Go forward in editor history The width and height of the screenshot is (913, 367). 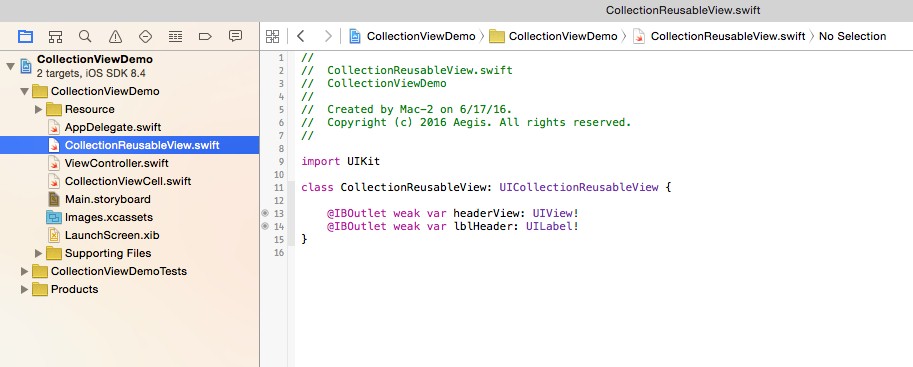(x=328, y=36)
